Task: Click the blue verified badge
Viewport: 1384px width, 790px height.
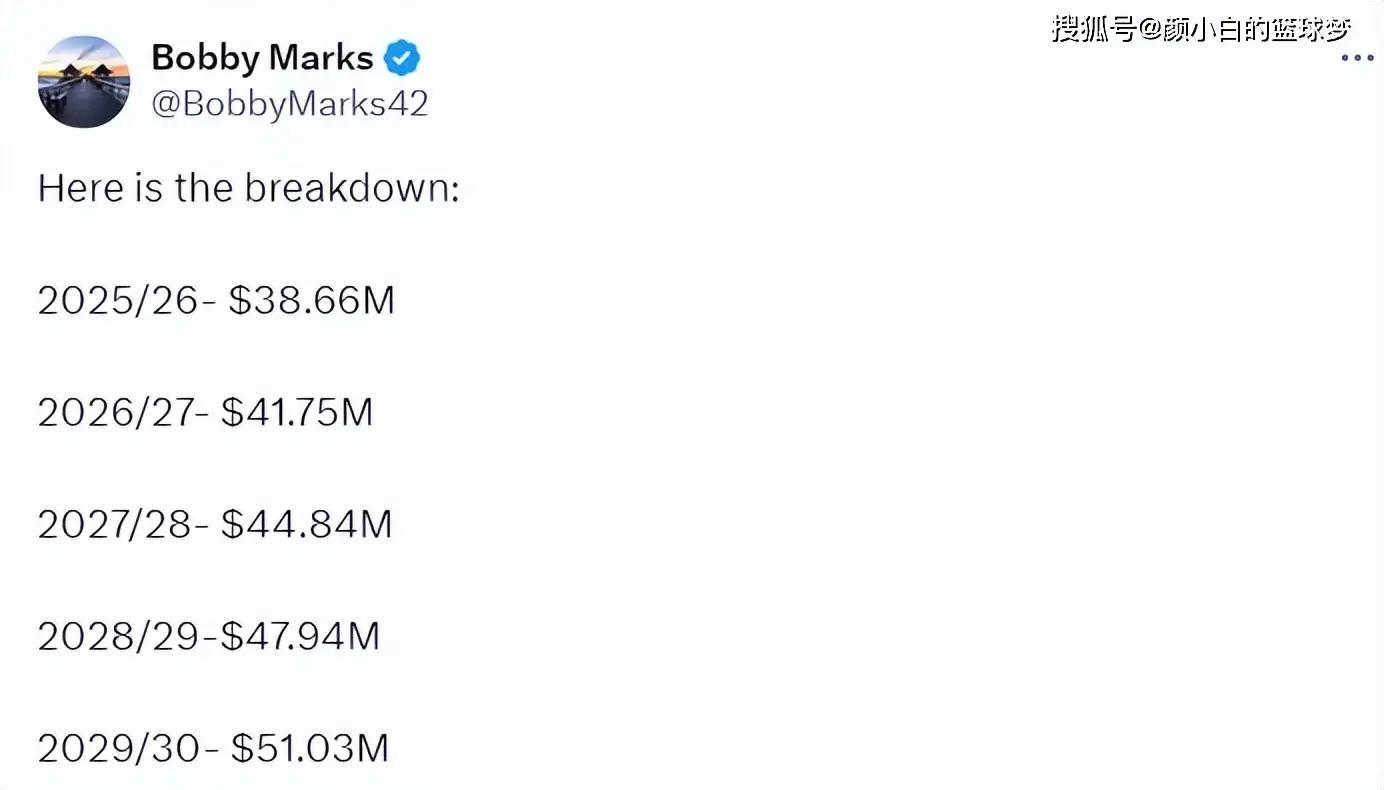Action: (x=402, y=59)
